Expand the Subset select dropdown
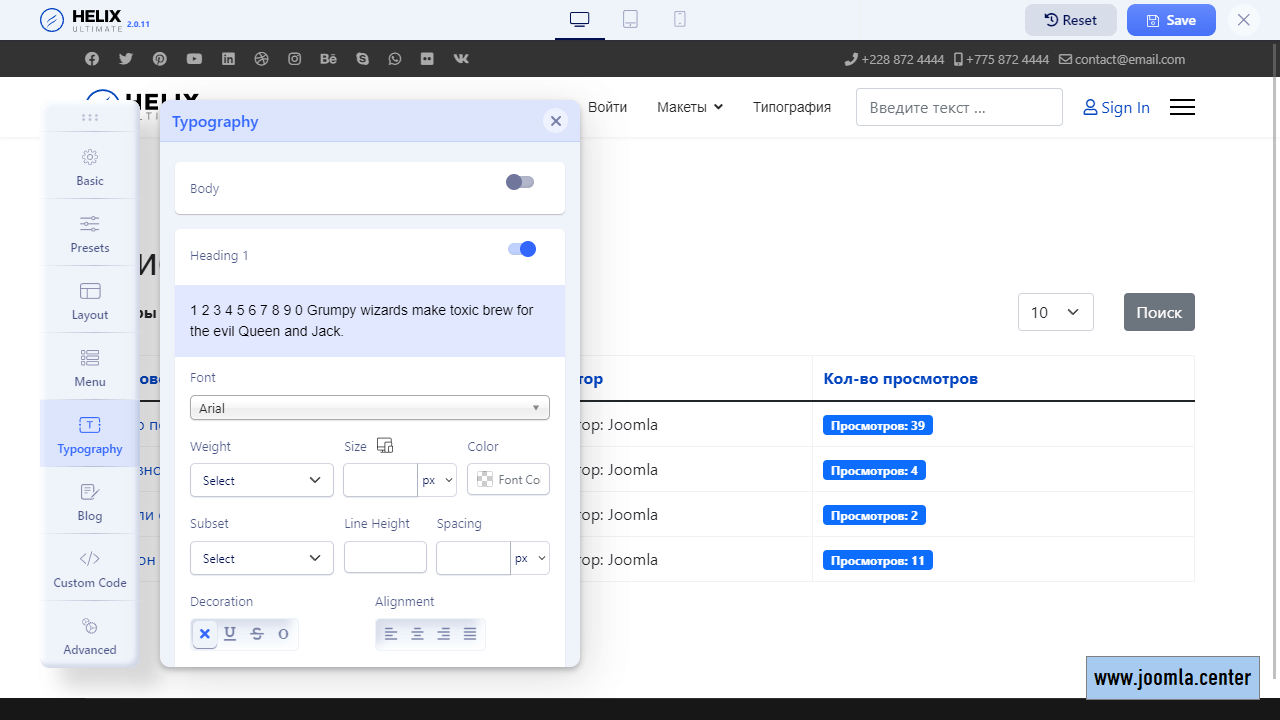The width and height of the screenshot is (1280, 720). pos(261,558)
